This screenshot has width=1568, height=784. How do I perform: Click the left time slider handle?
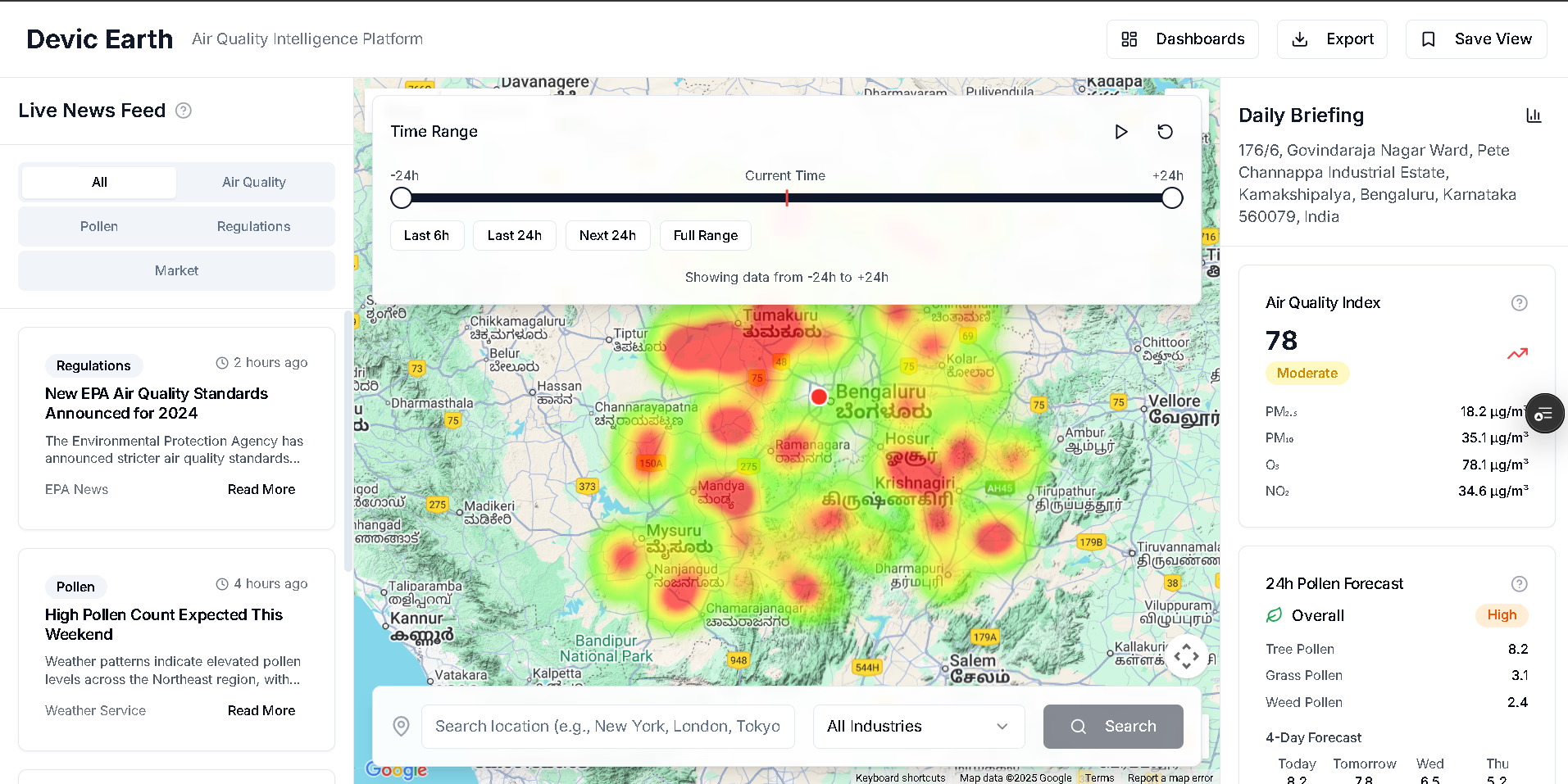[402, 198]
